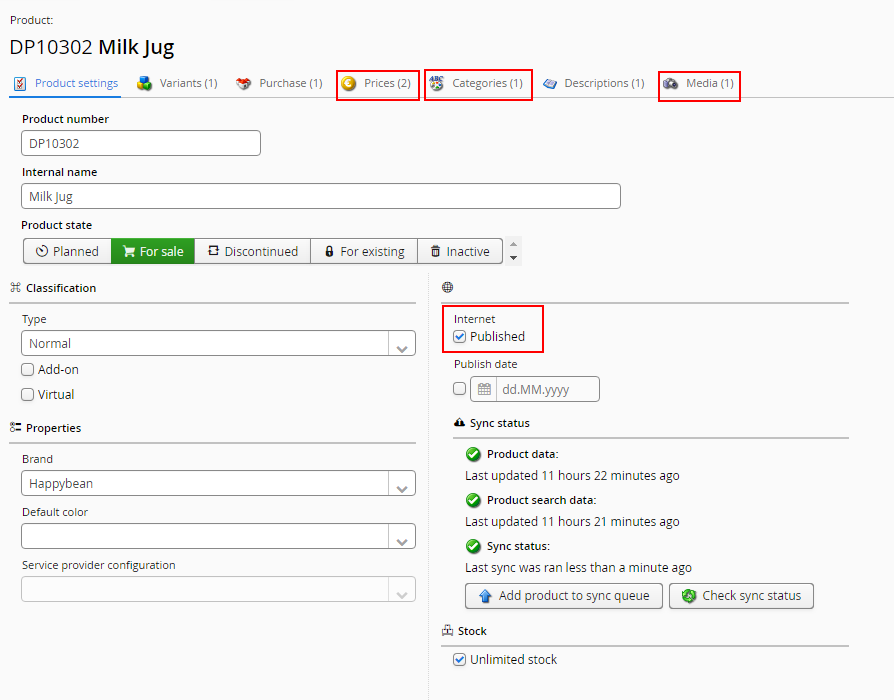
Task: Click the Prices tab coin icon
Action: 349,84
